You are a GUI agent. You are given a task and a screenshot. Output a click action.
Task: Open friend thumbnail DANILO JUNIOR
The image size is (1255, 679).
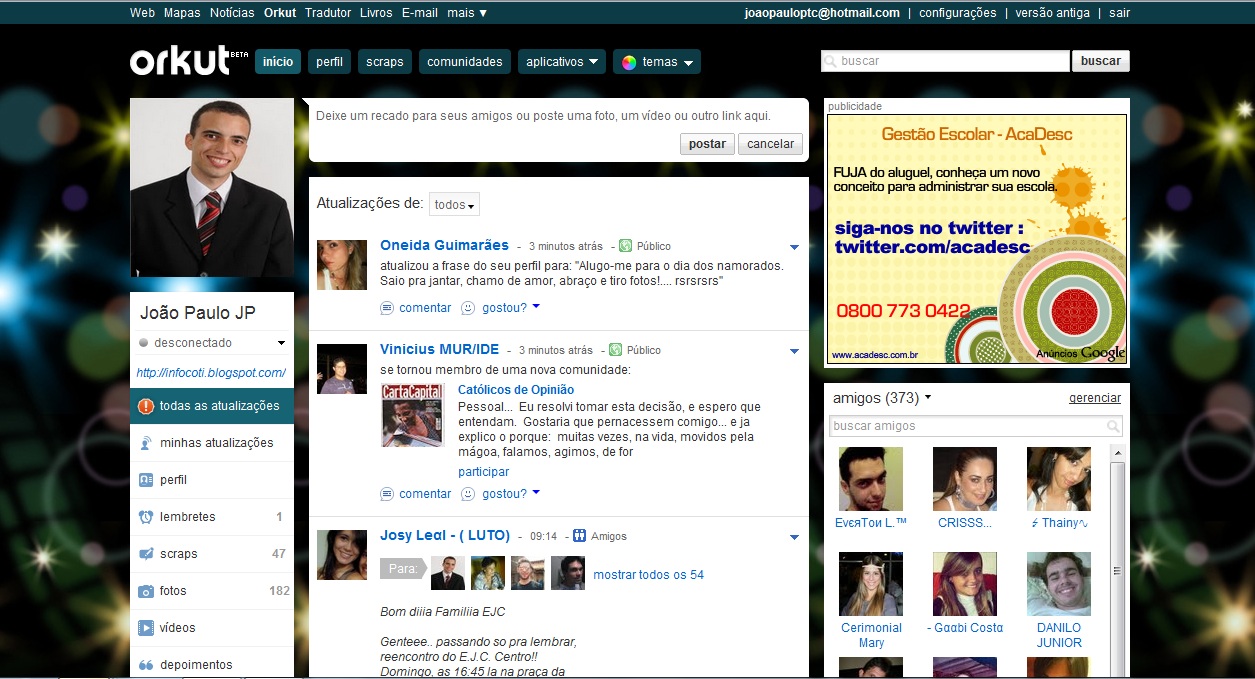[x=1059, y=584]
